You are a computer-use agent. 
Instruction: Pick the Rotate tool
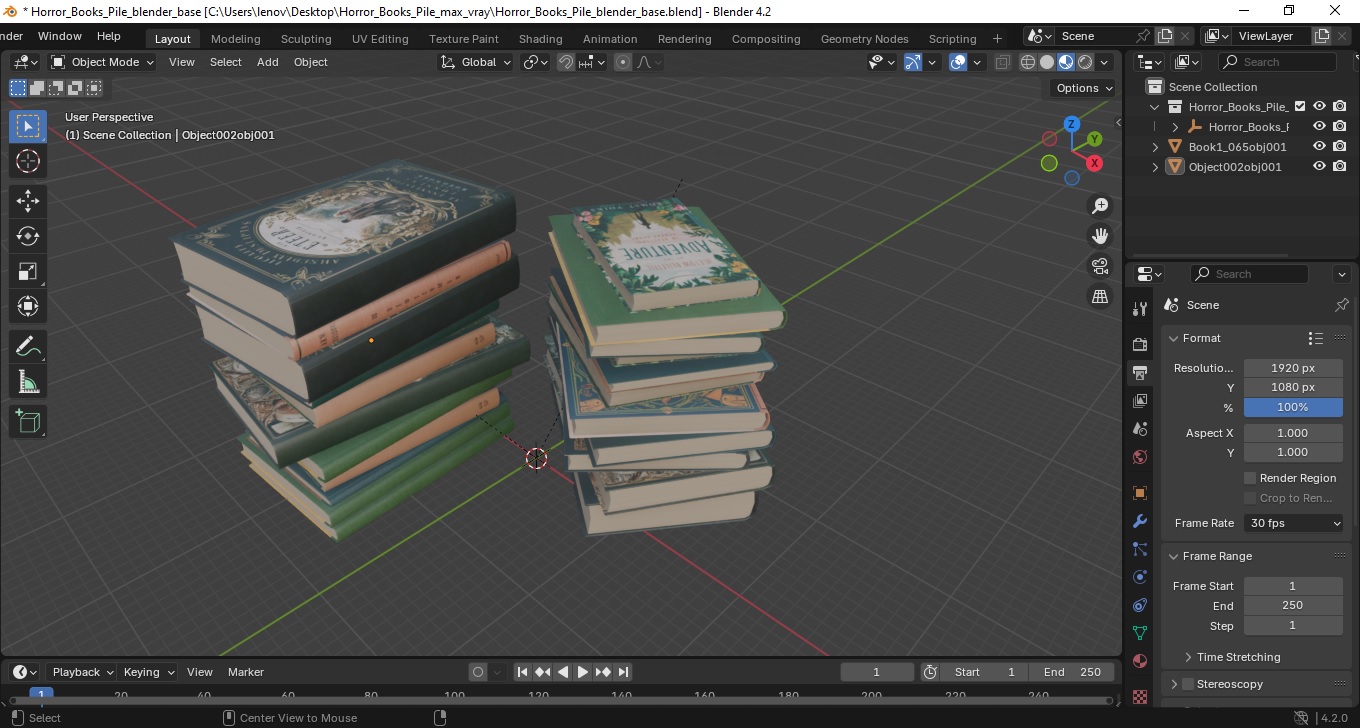pyautogui.click(x=28, y=236)
